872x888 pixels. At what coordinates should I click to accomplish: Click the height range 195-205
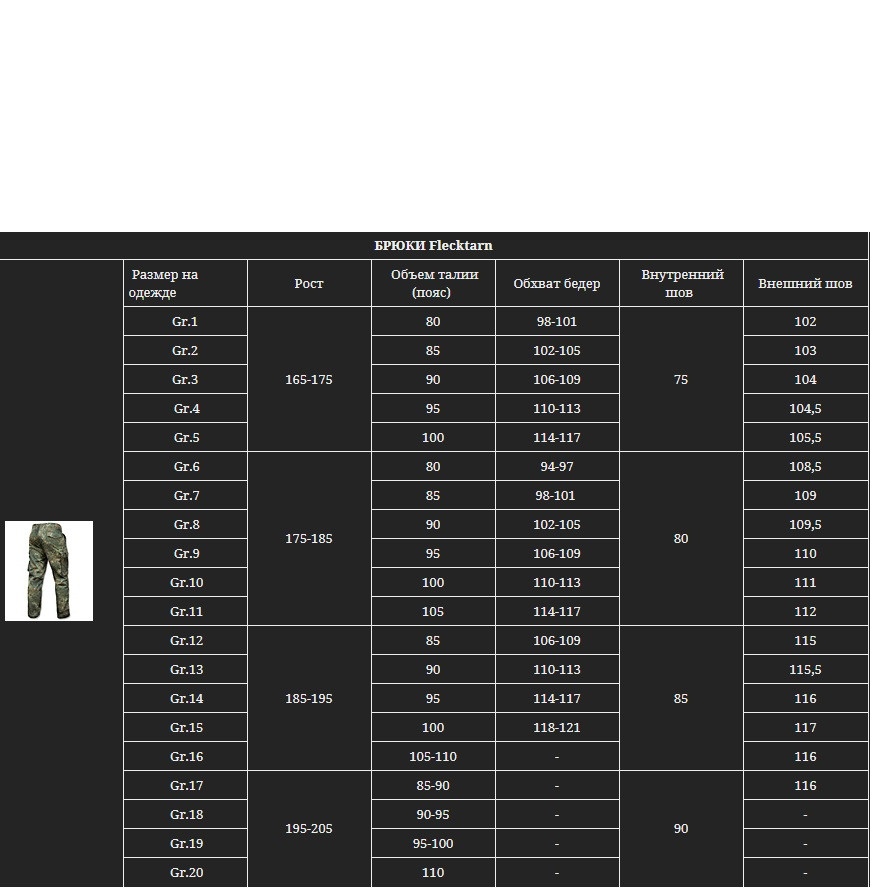coord(309,829)
